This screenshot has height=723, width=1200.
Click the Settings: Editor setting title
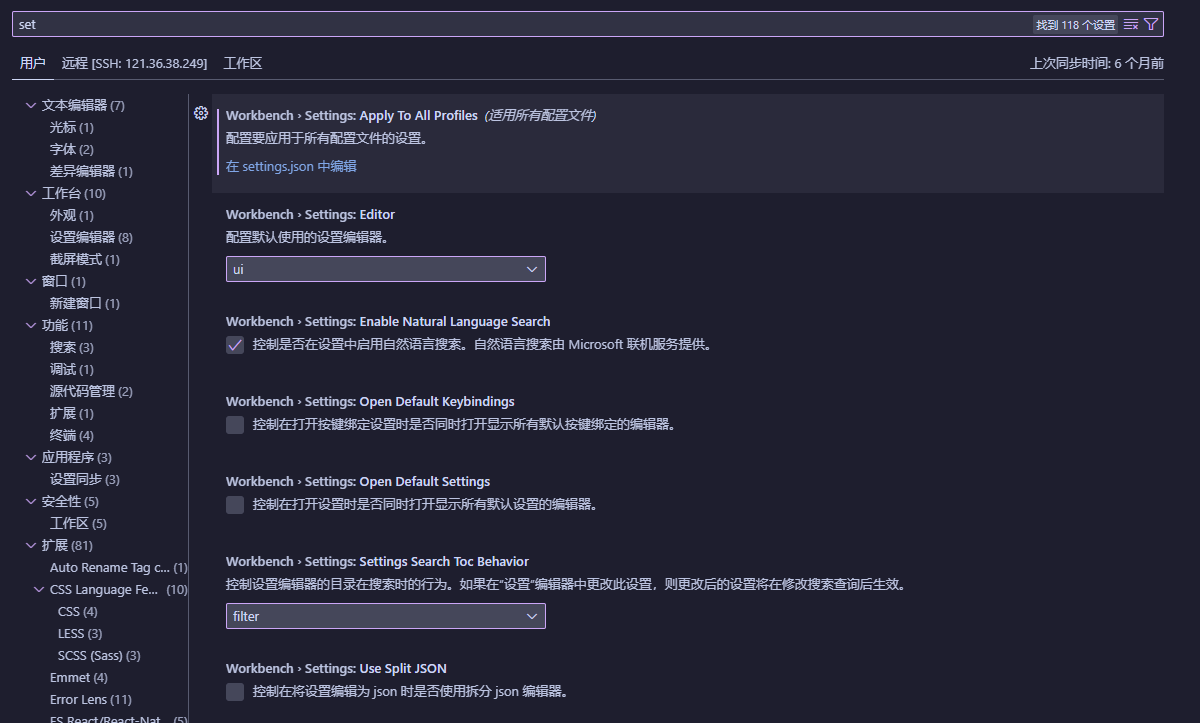(310, 214)
